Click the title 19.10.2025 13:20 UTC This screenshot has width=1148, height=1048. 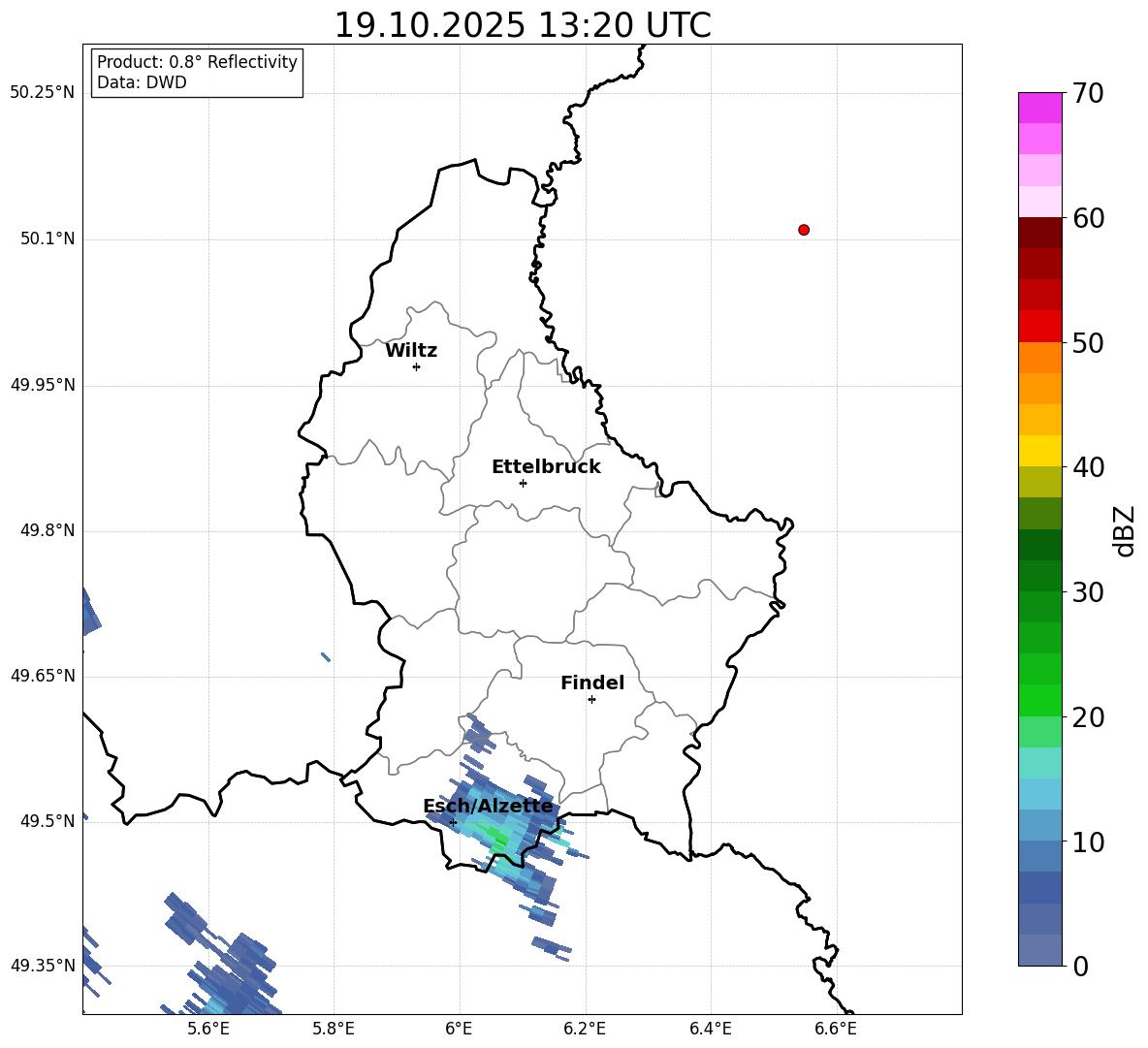523,25
